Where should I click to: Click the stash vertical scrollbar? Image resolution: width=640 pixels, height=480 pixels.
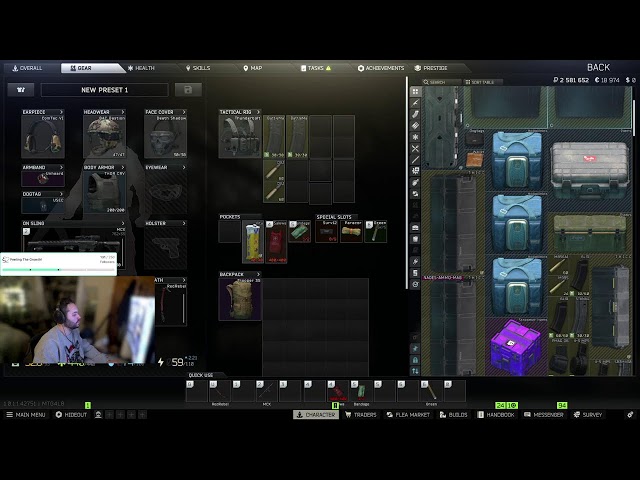[x=634, y=118]
